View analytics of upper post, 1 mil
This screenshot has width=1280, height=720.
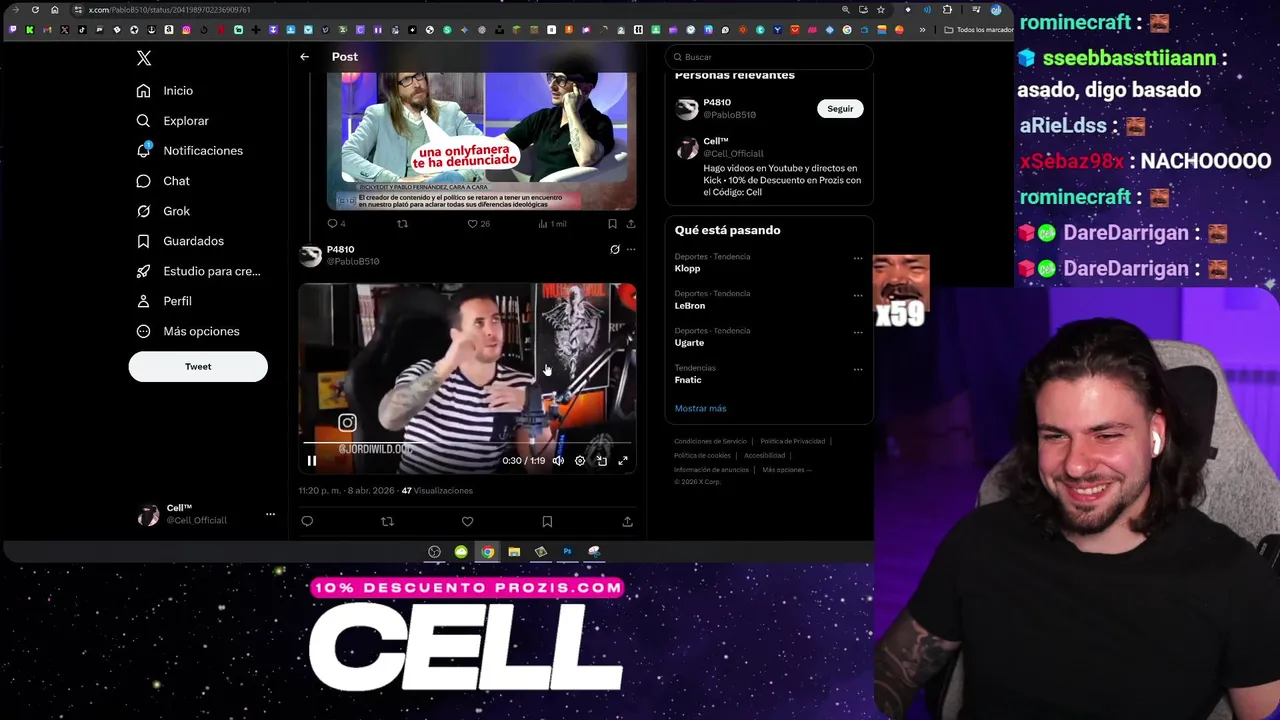pos(552,224)
